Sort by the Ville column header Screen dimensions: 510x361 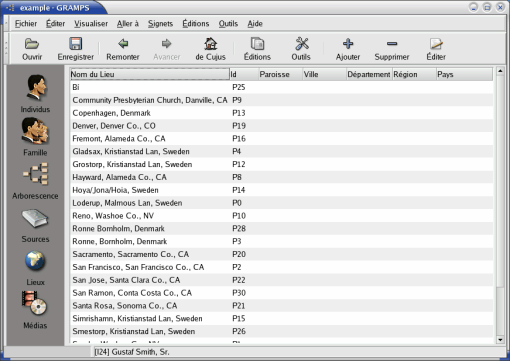tap(324, 74)
